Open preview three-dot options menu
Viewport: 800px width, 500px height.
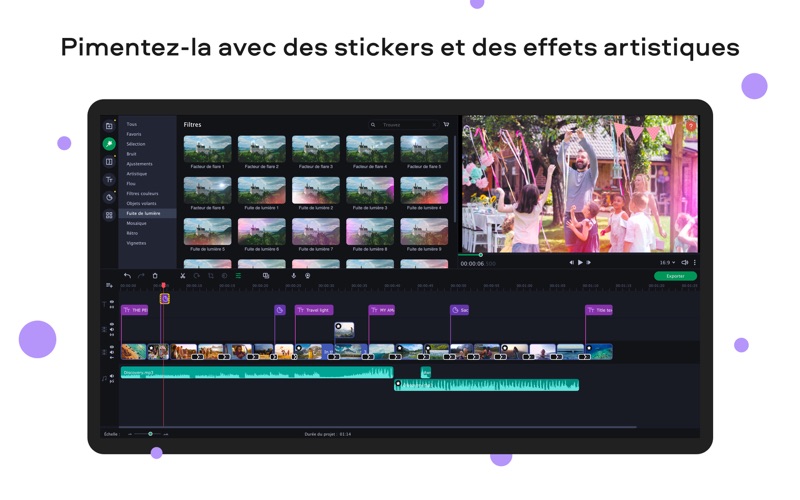coord(694,263)
